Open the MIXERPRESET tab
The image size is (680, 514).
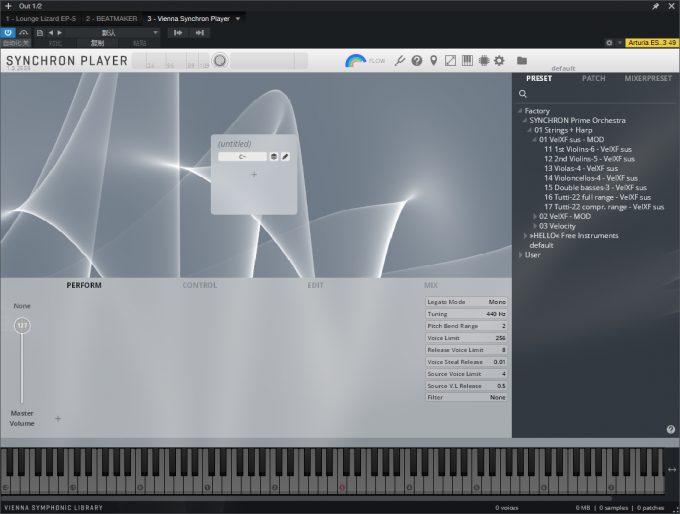pyautogui.click(x=648, y=78)
